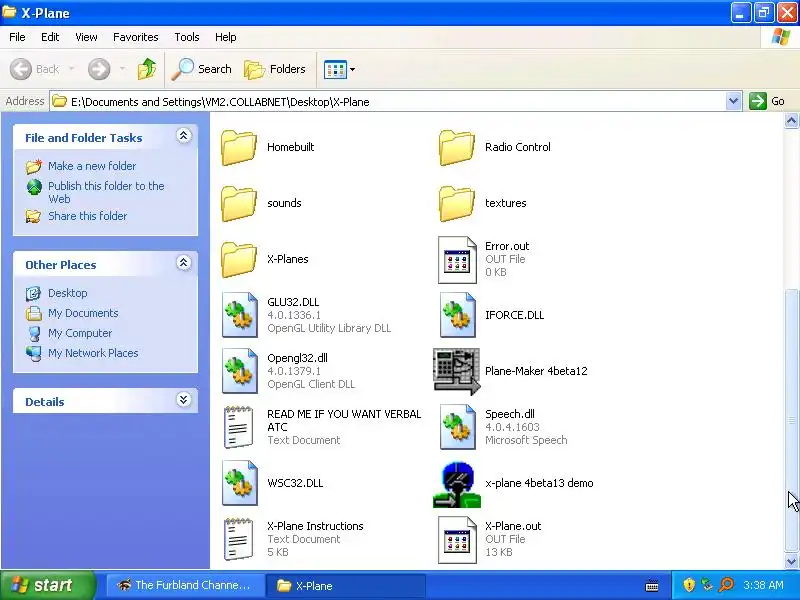Select the X-Plane.out file icon
800x600 pixels.
(x=457, y=540)
